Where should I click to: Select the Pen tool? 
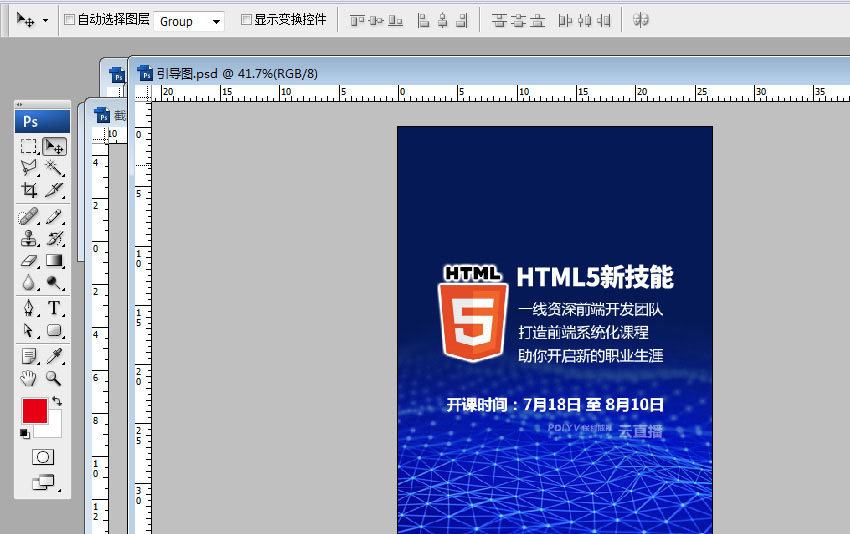pos(29,307)
